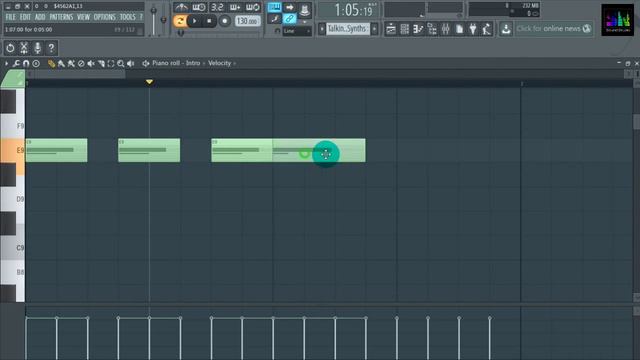Click the one-click audio recording scissors icon

24,48
